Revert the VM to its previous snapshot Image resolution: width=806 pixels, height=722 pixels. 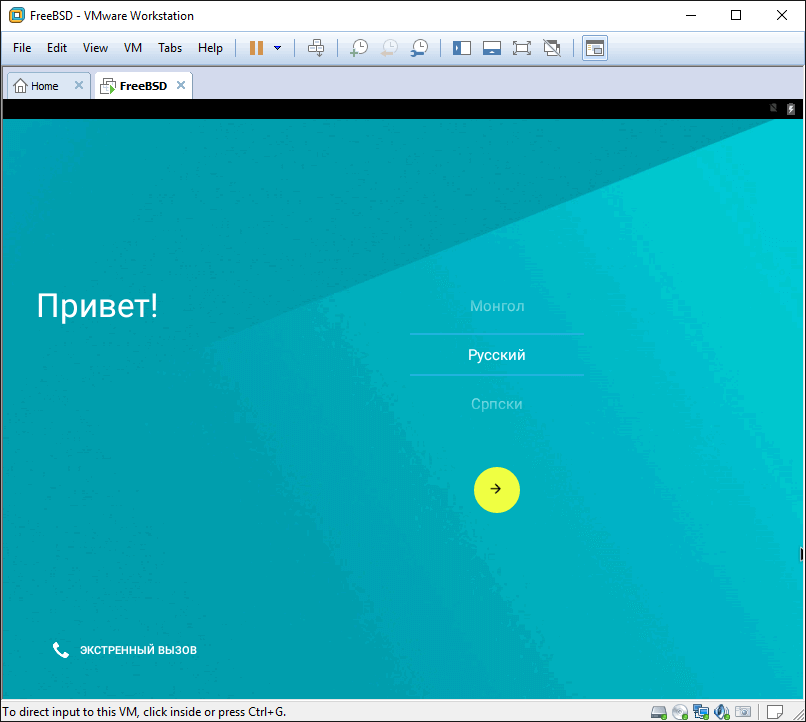(389, 48)
